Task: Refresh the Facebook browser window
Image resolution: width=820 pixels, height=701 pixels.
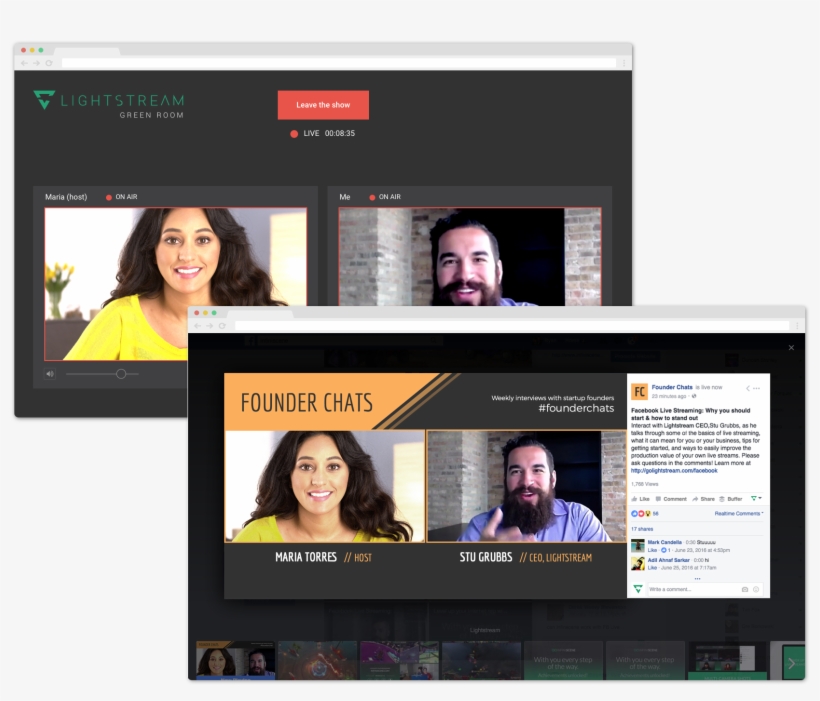Action: tap(222, 325)
